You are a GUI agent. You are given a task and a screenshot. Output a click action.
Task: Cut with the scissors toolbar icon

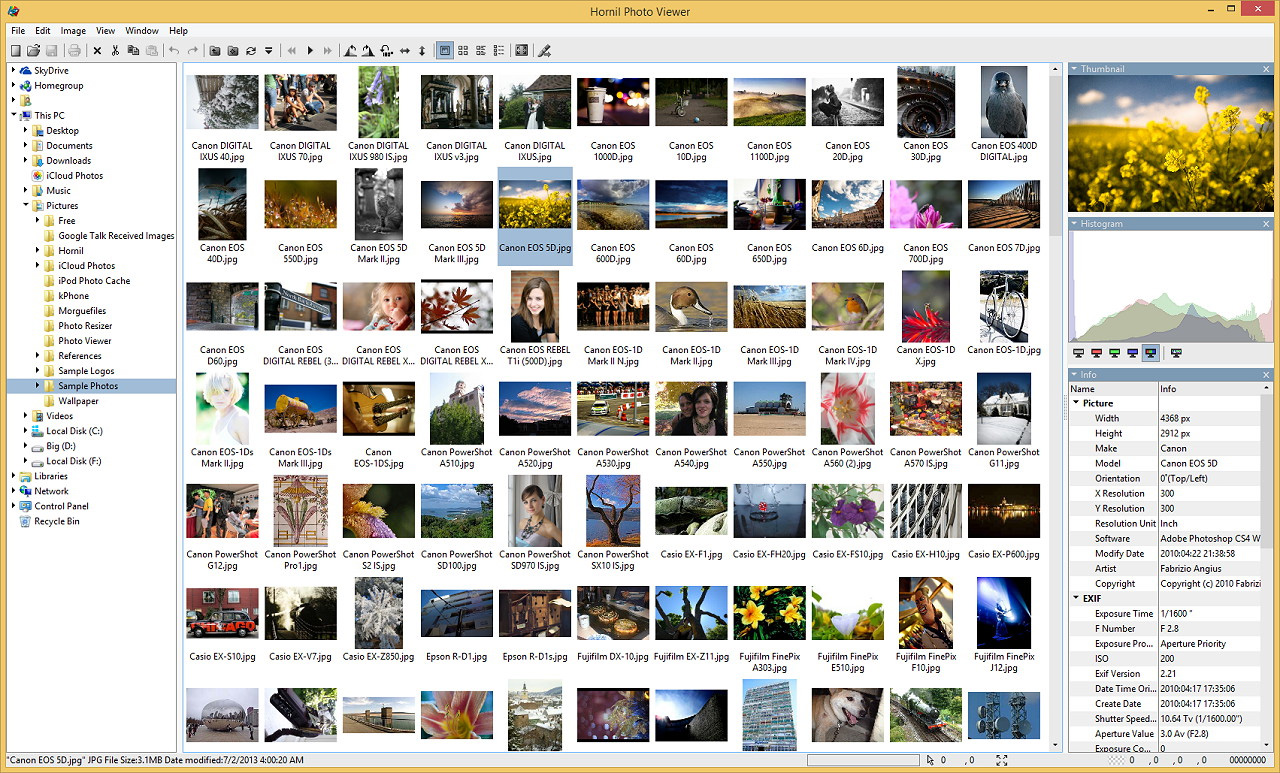coord(115,50)
